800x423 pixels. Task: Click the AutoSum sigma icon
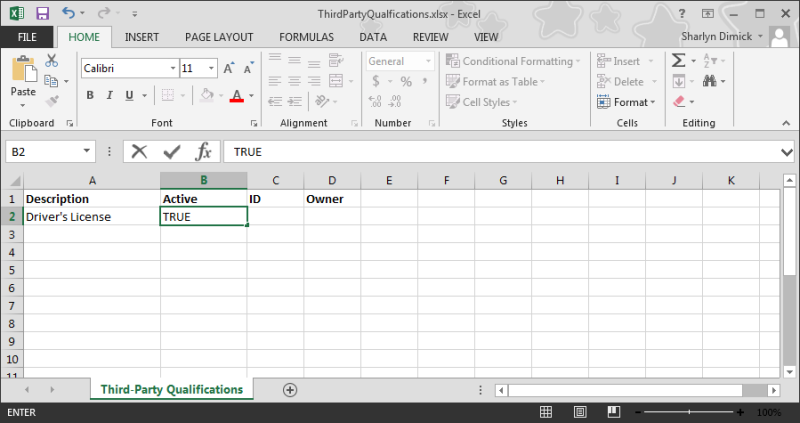pos(679,61)
